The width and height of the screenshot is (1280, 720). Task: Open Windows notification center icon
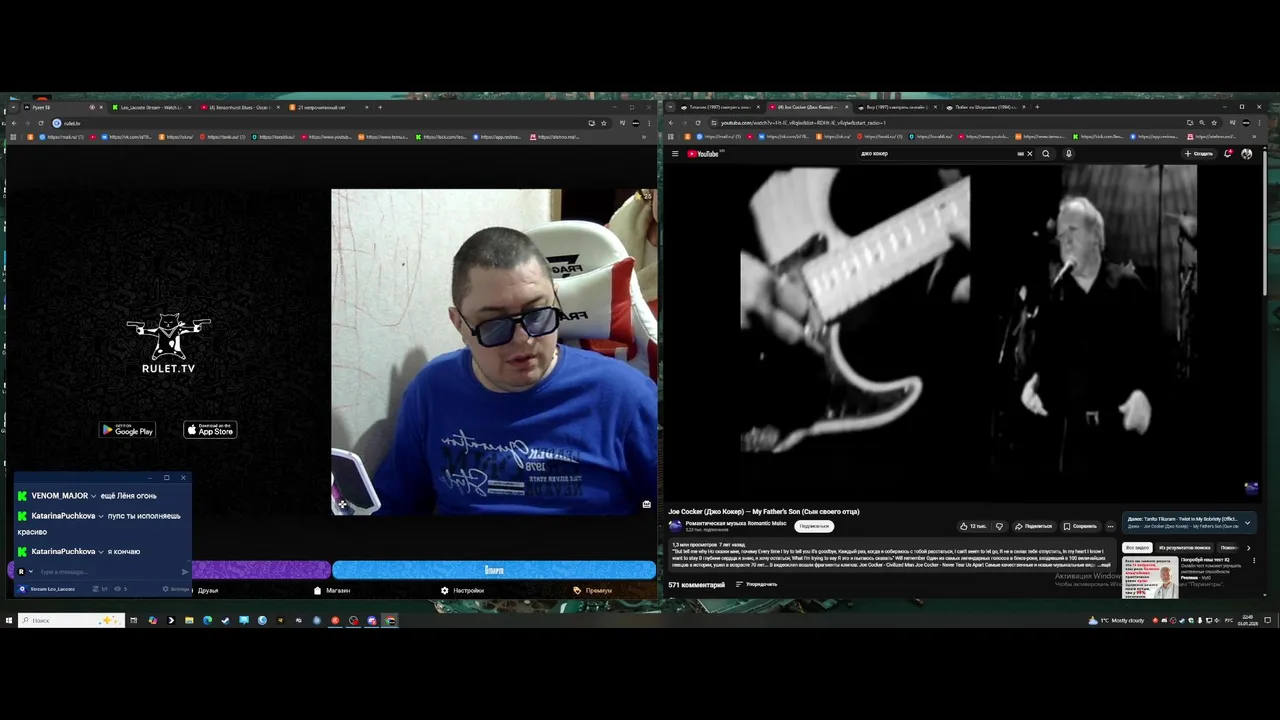pos(1268,621)
